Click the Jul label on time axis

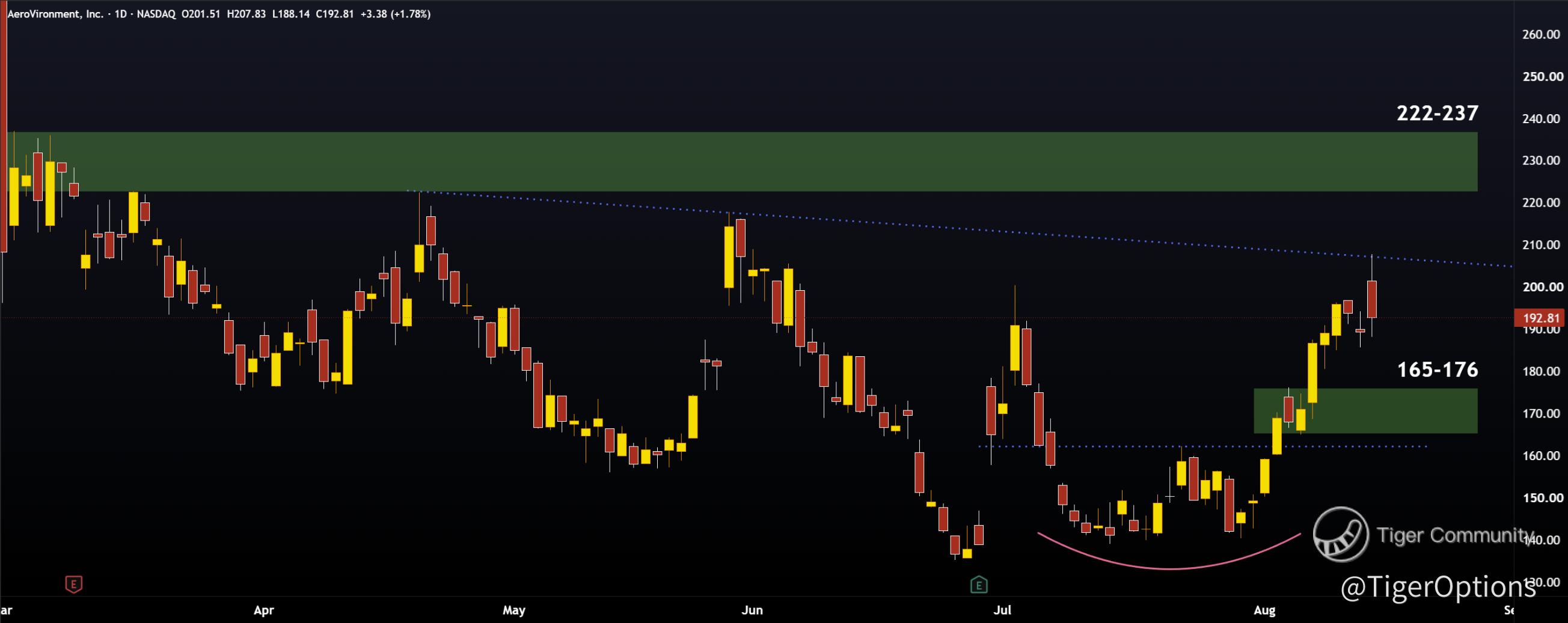(x=1002, y=610)
